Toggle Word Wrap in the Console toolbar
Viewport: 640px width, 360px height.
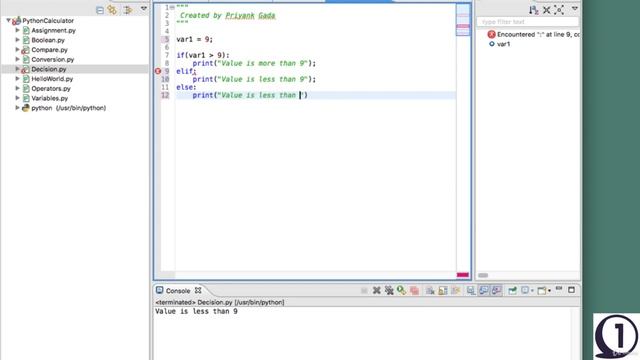(x=456, y=291)
